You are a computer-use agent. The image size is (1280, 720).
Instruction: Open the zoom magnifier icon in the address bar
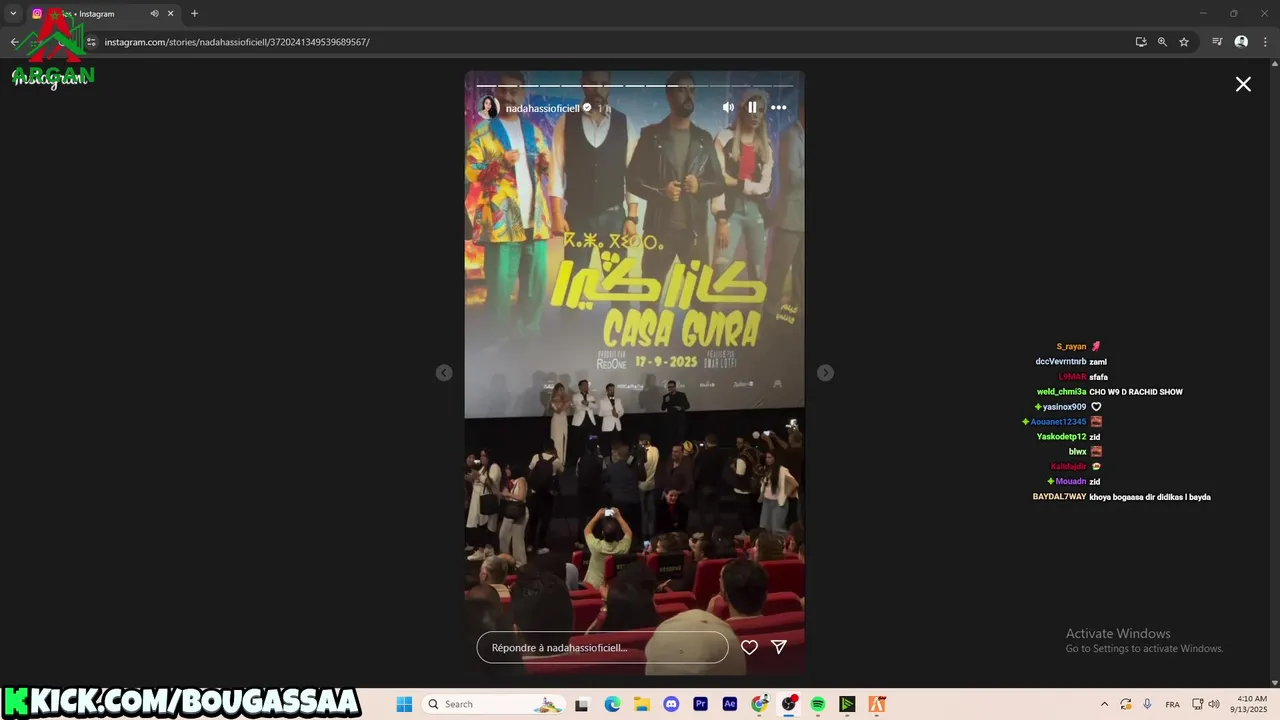[1162, 42]
